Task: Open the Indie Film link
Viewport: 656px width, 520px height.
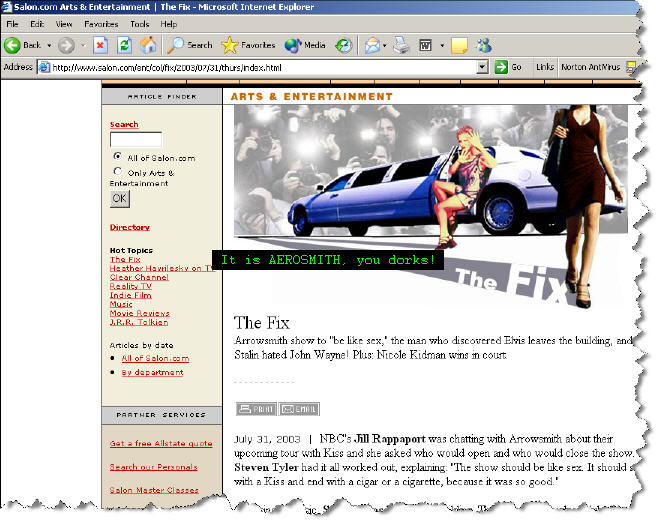Action: [131, 295]
